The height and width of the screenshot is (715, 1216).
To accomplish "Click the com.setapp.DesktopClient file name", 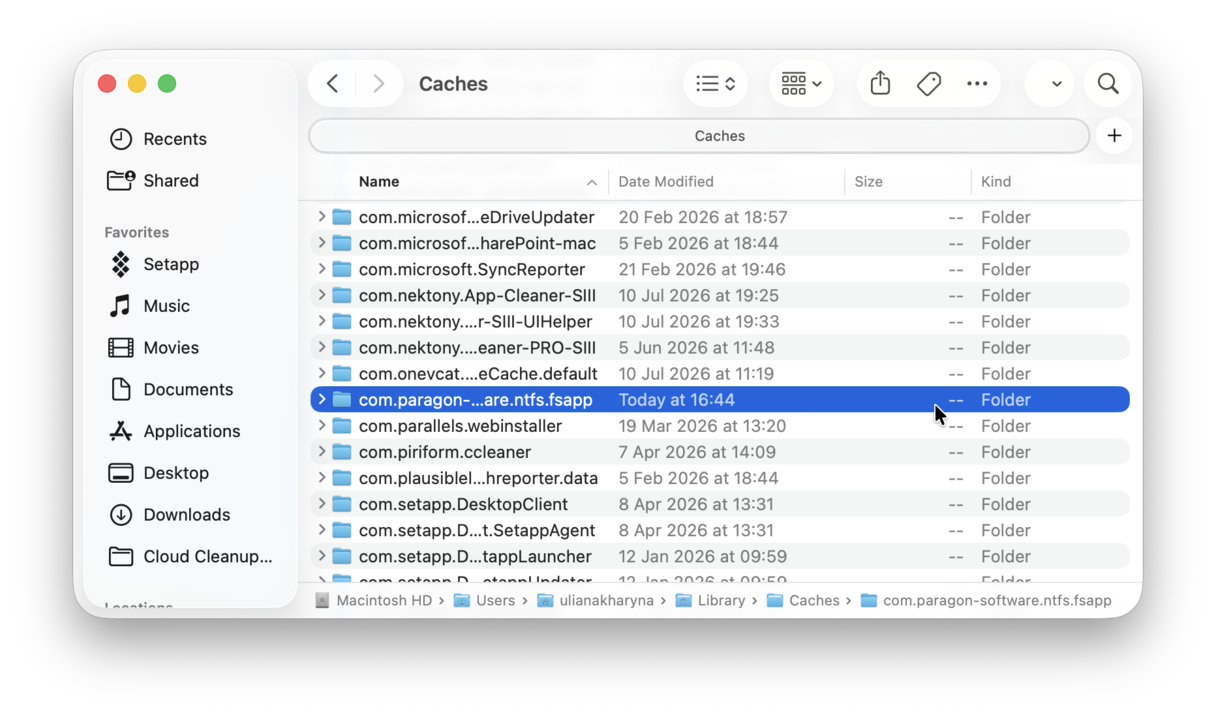I will coord(463,504).
